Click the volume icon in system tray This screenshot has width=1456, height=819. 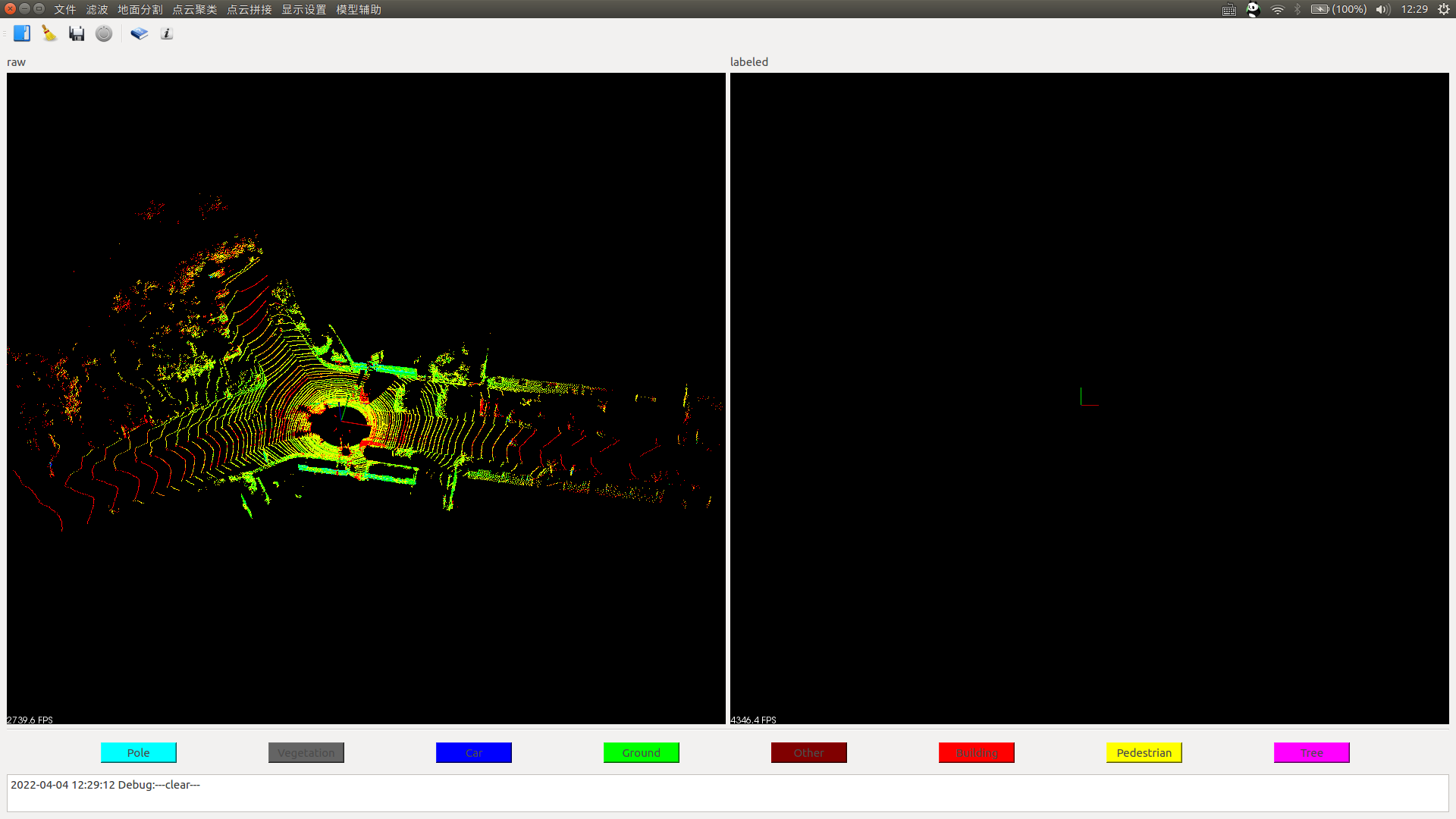[x=1382, y=9]
